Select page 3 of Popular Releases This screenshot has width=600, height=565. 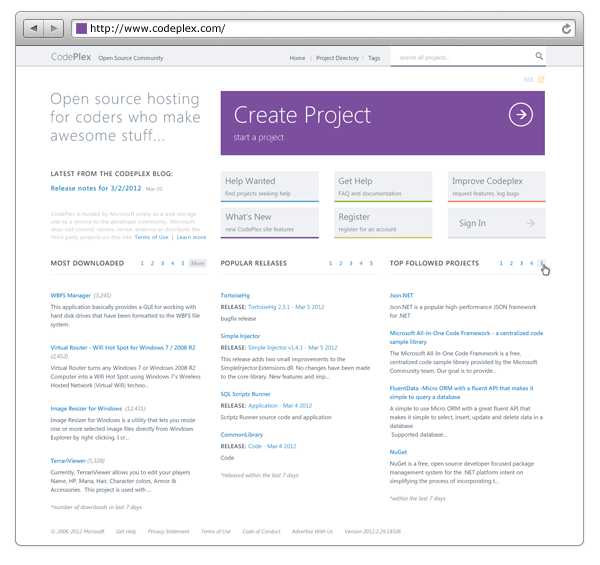pyautogui.click(x=351, y=263)
